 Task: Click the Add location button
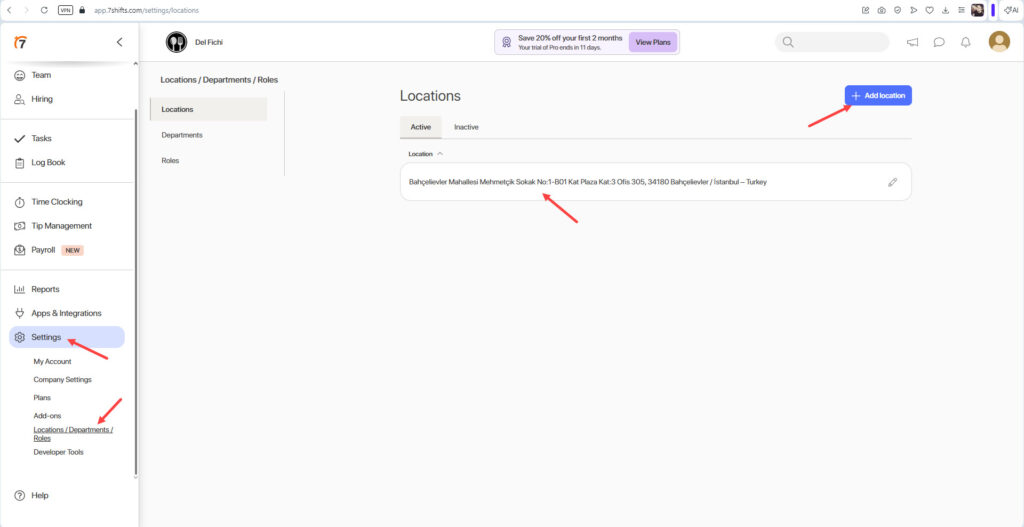coord(878,95)
